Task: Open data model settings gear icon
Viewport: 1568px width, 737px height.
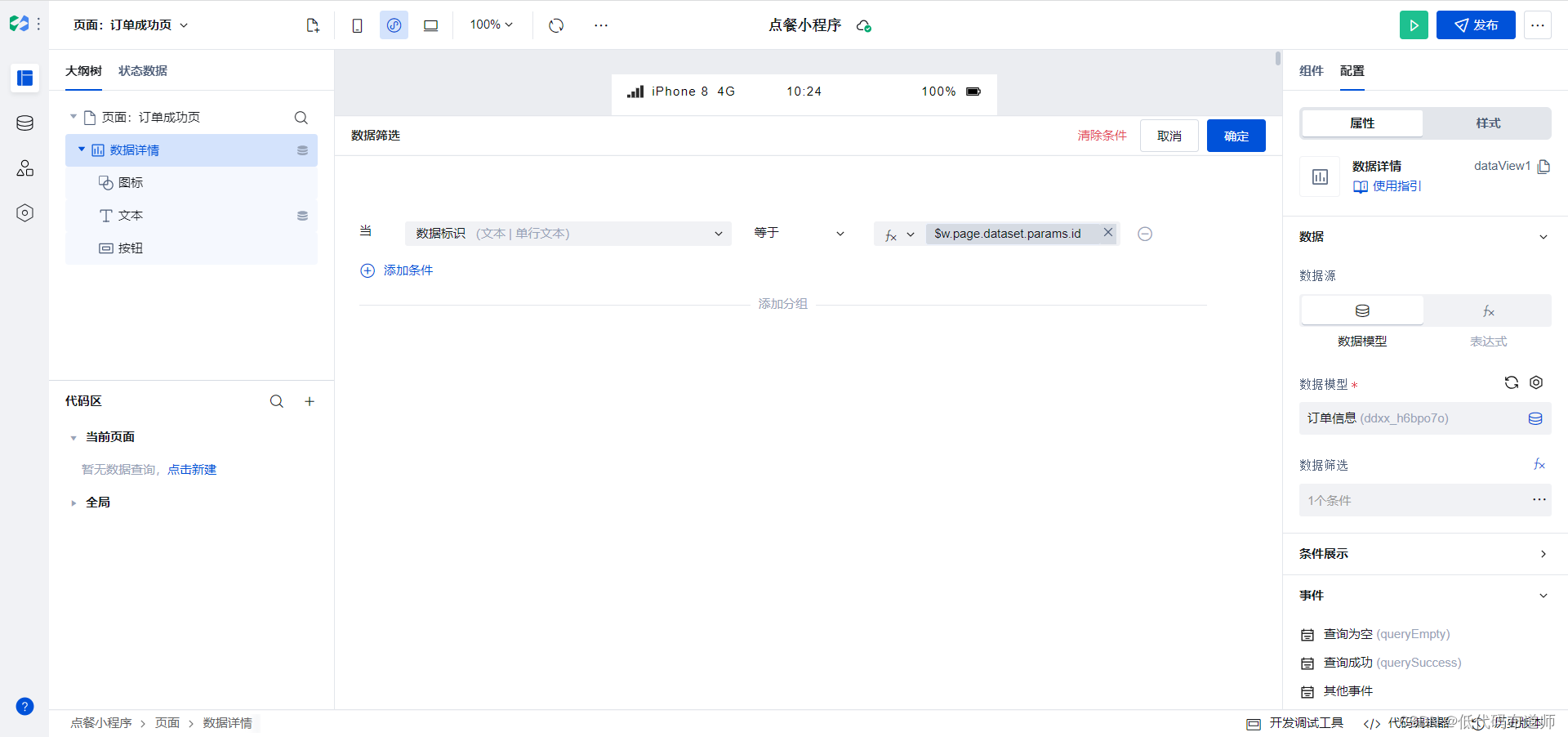Action: 1536,382
